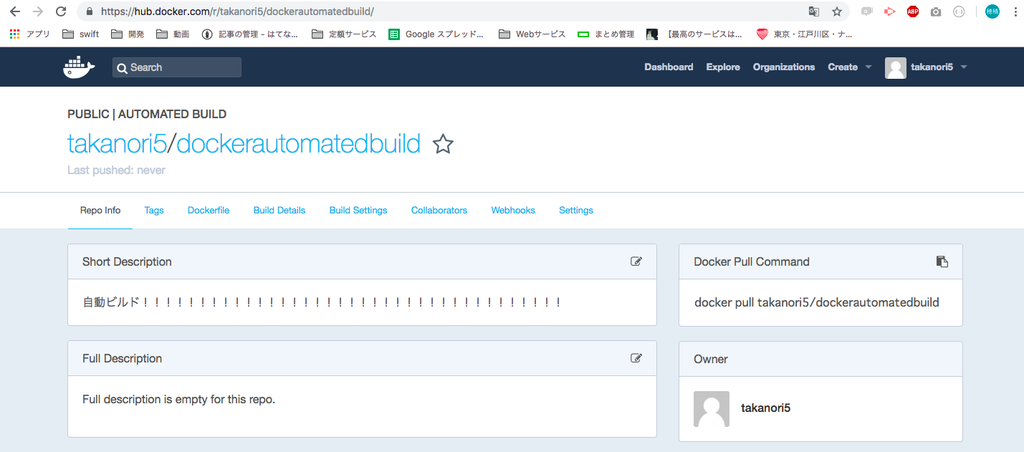Open the Webサービス bookmarks folder
The width and height of the screenshot is (1024, 452).
[x=532, y=35]
